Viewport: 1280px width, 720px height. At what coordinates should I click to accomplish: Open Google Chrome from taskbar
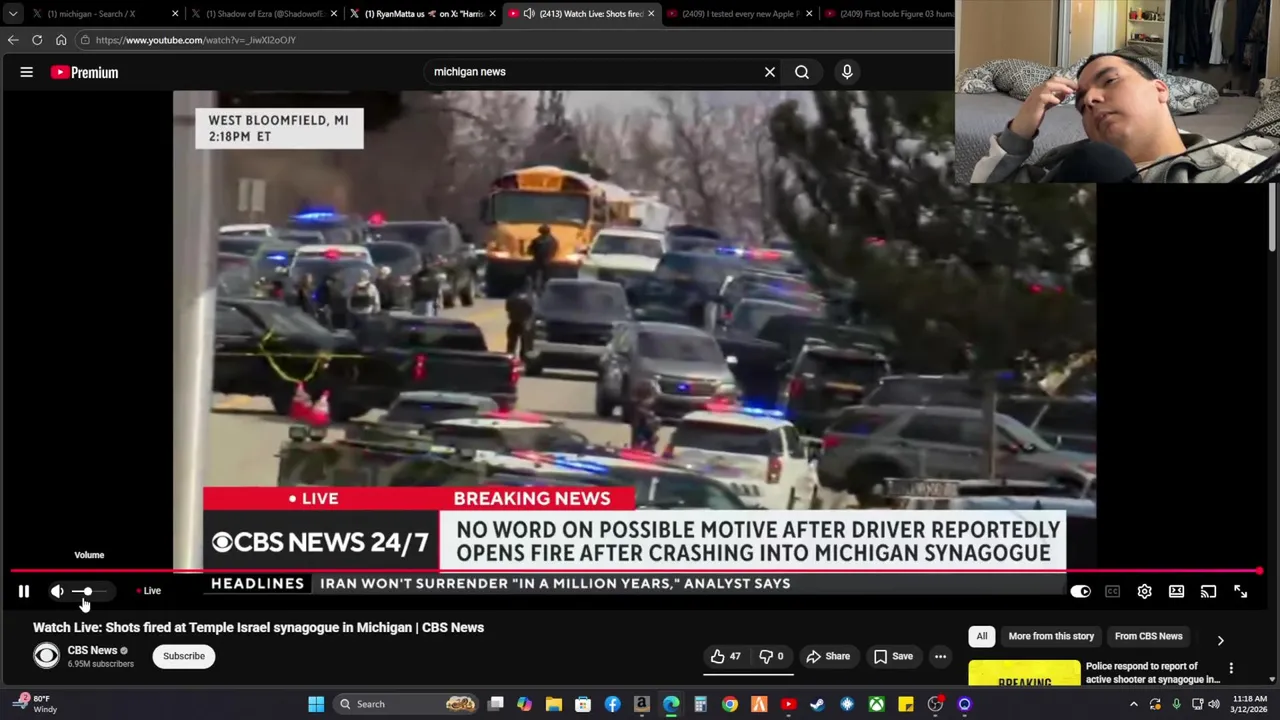tap(730, 704)
